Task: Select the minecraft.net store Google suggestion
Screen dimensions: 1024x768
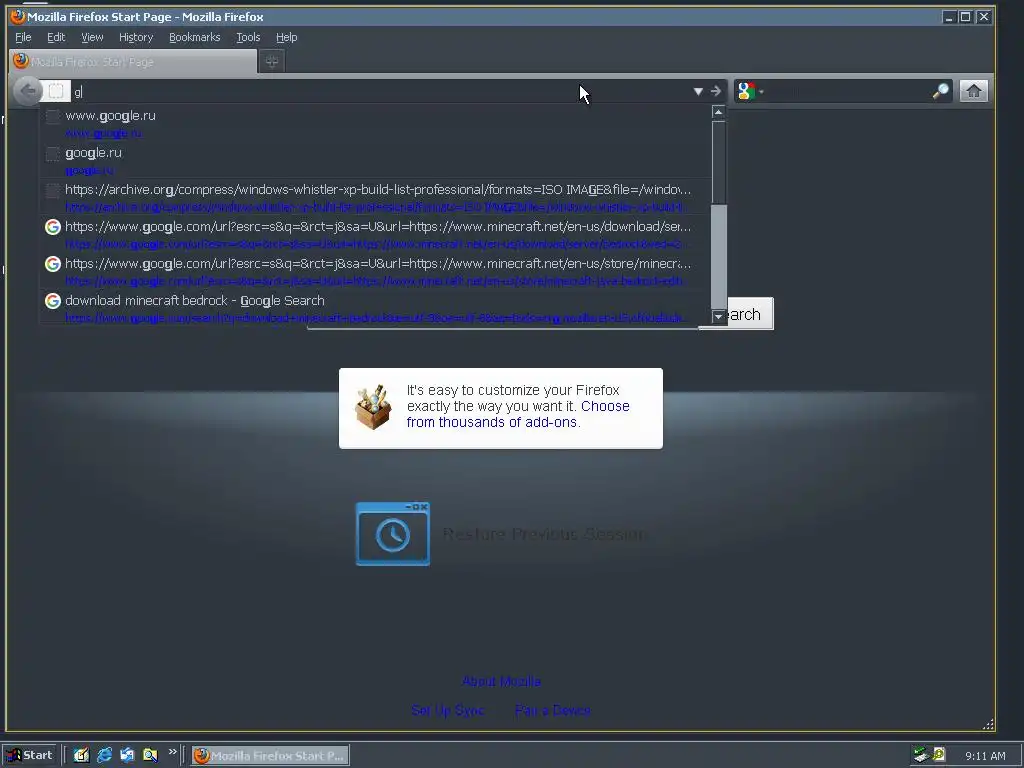Action: tap(376, 271)
